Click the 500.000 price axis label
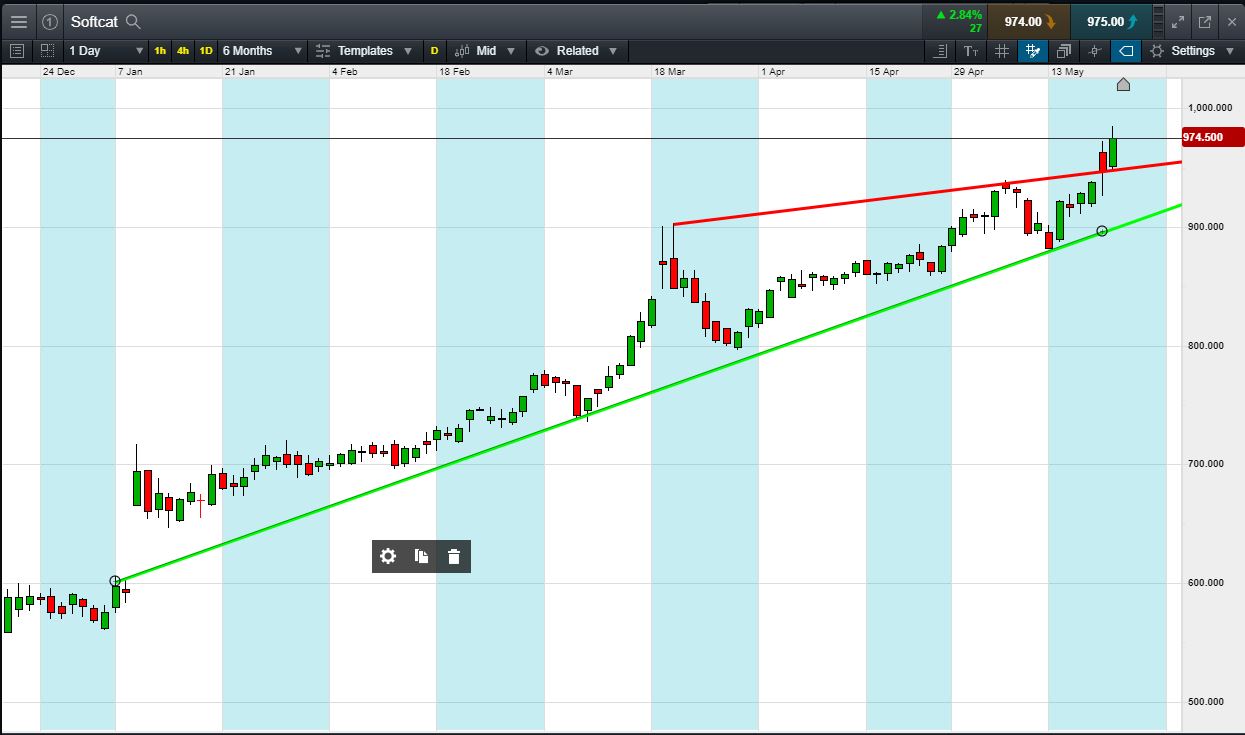This screenshot has width=1245, height=735. pyautogui.click(x=1206, y=702)
